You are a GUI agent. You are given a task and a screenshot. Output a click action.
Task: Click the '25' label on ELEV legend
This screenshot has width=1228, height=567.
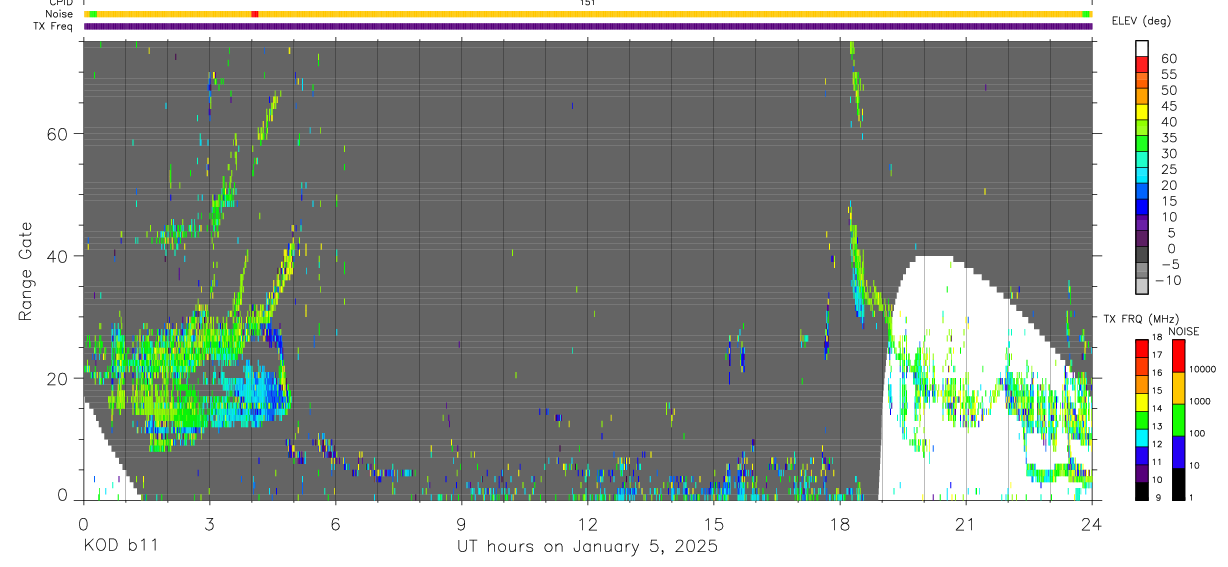coord(1168,169)
